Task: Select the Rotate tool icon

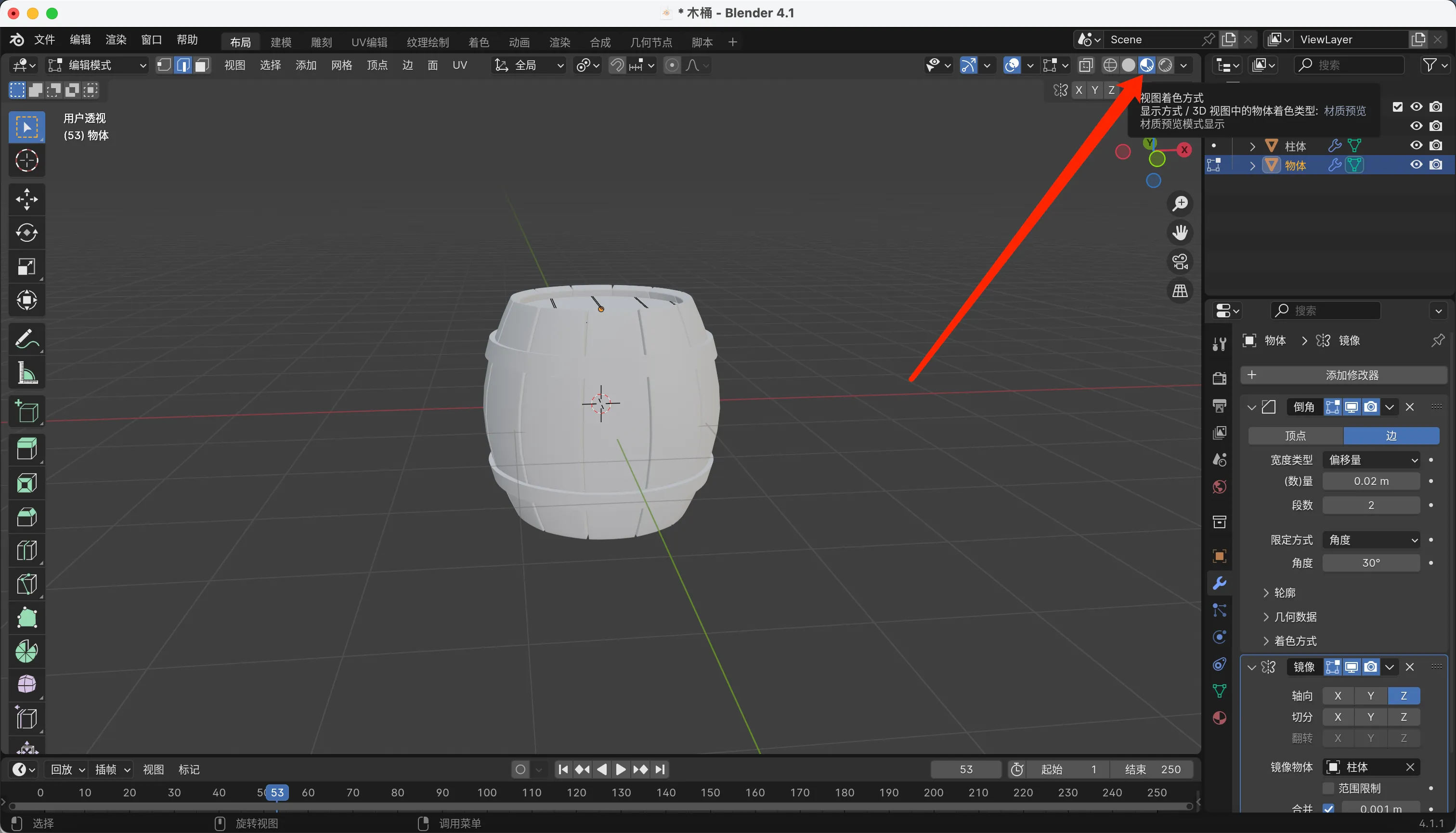Action: coord(26,233)
